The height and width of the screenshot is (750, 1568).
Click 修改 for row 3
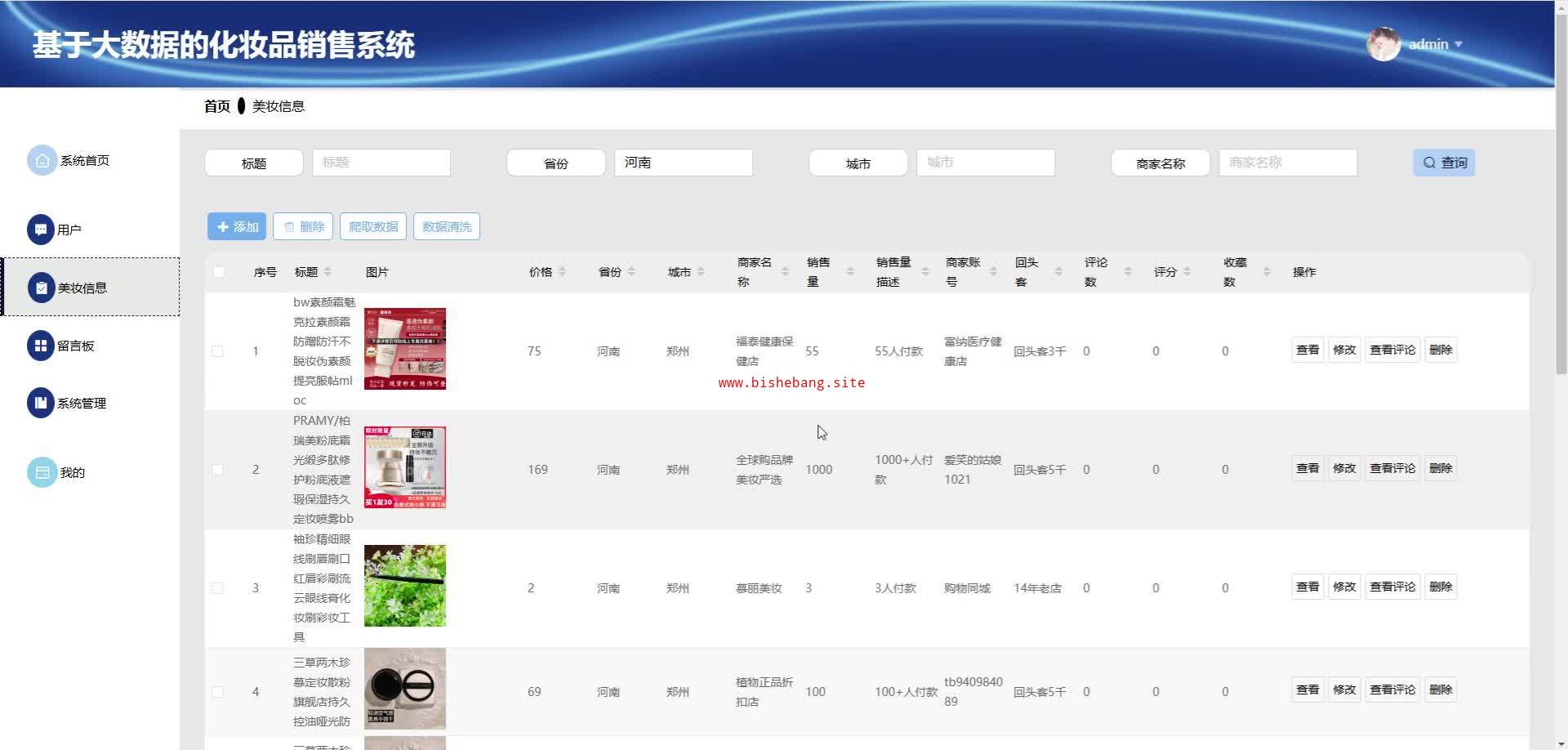click(x=1344, y=587)
